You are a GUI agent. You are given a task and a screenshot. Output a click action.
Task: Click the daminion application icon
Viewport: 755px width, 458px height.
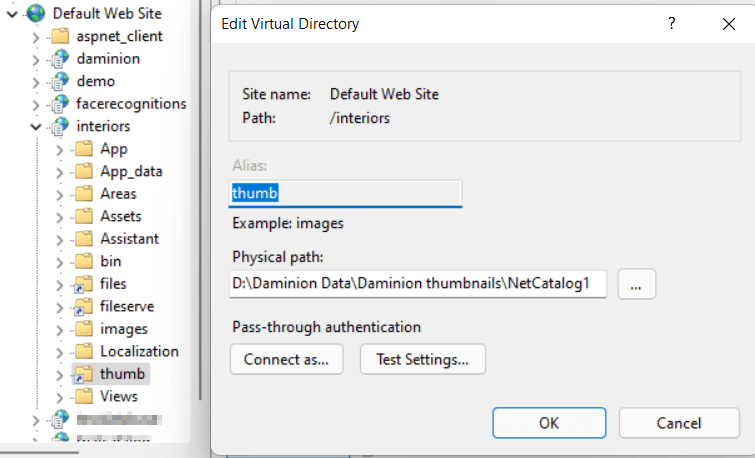click(x=60, y=59)
